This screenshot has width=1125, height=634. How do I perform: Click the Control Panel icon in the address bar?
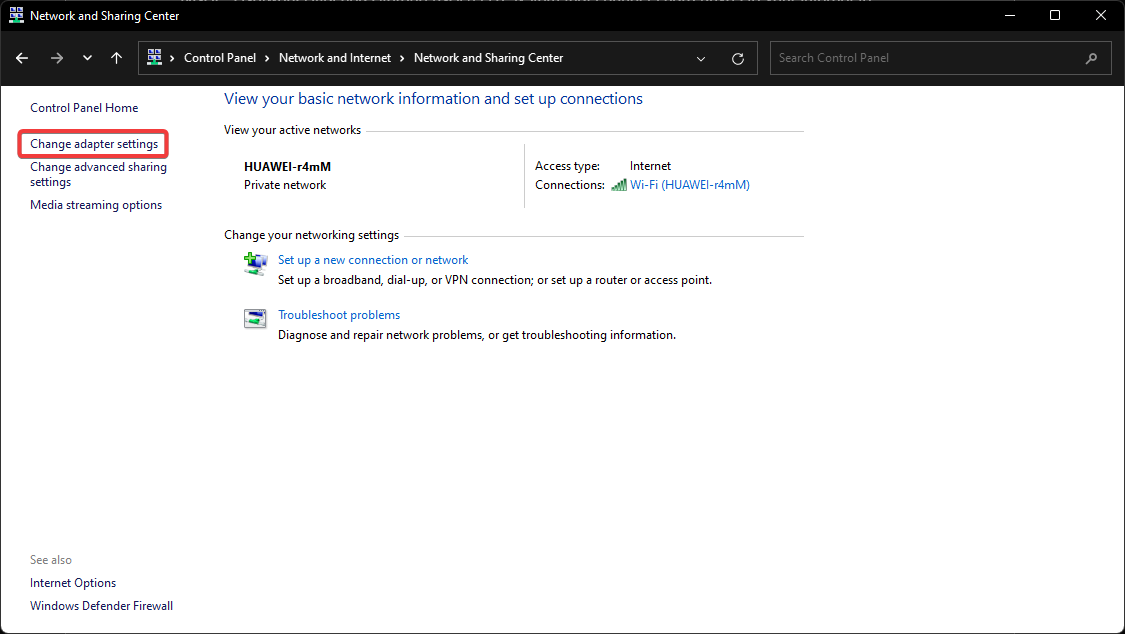(155, 57)
